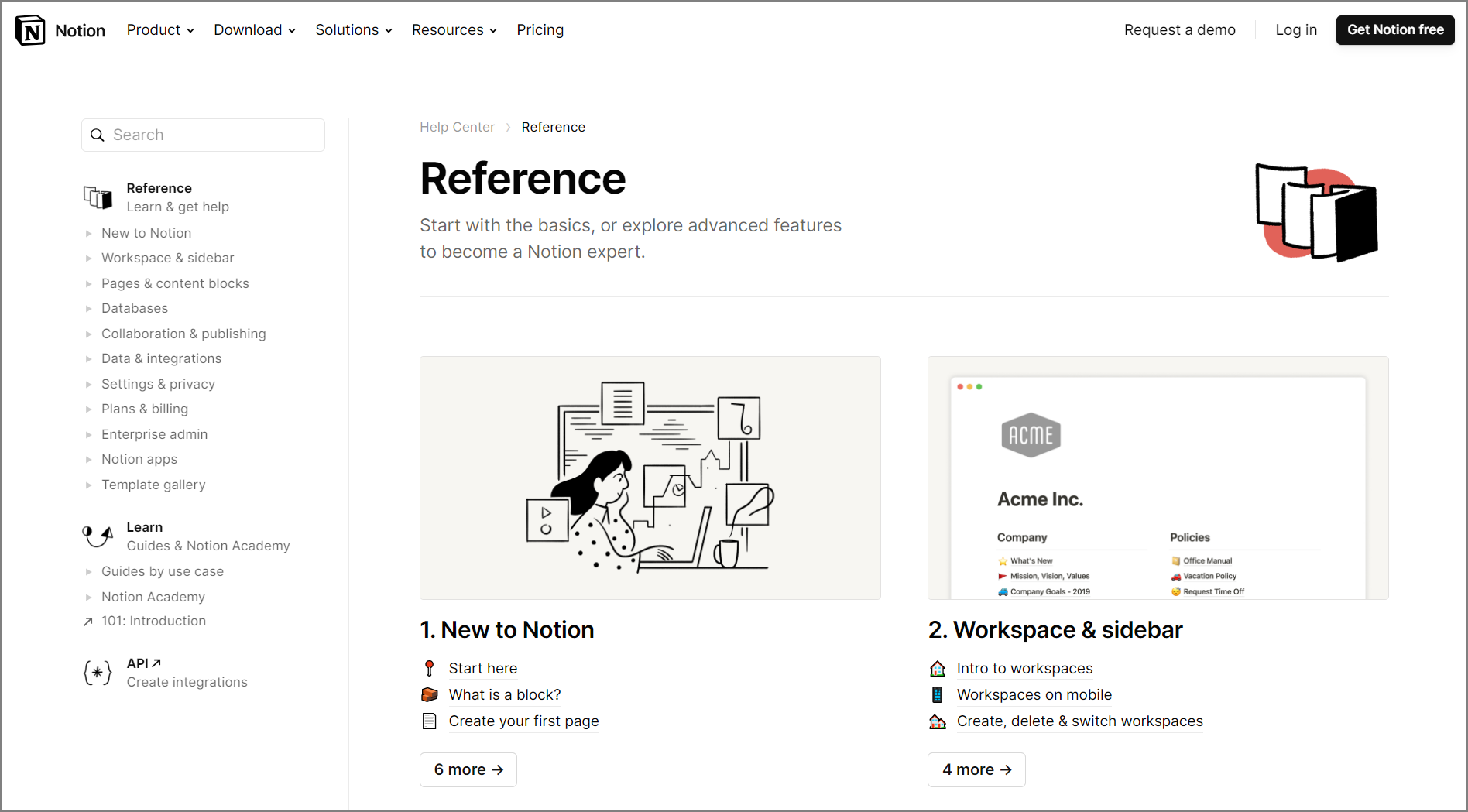Open the What is a block? article
This screenshot has width=1468, height=812.
click(505, 694)
